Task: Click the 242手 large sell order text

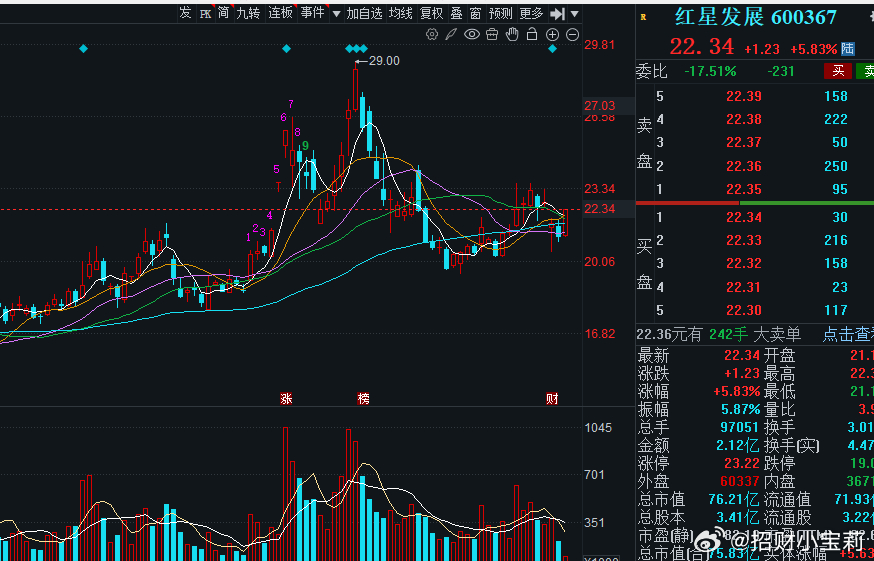Action: click(x=728, y=334)
